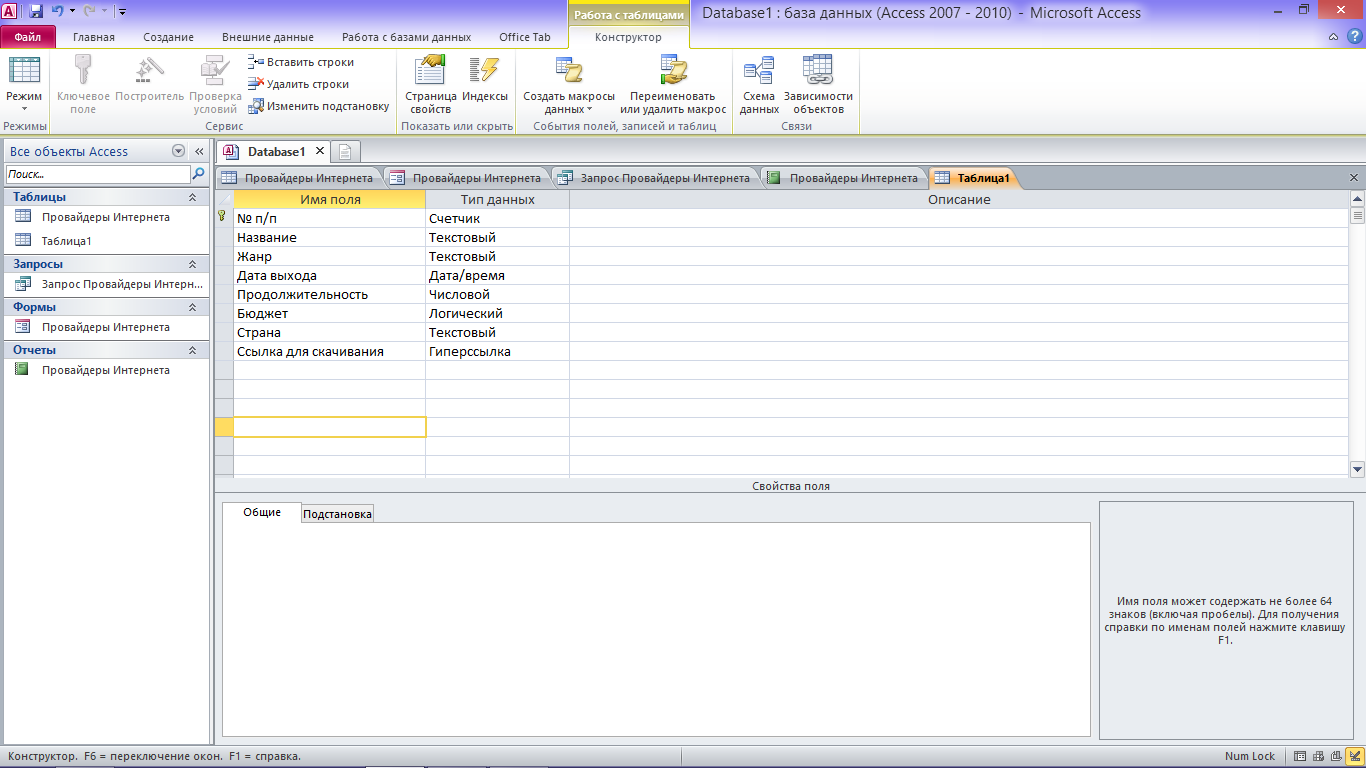The image size is (1366, 768).
Task: Expand the Режим dropdown arrow
Action: point(24,108)
